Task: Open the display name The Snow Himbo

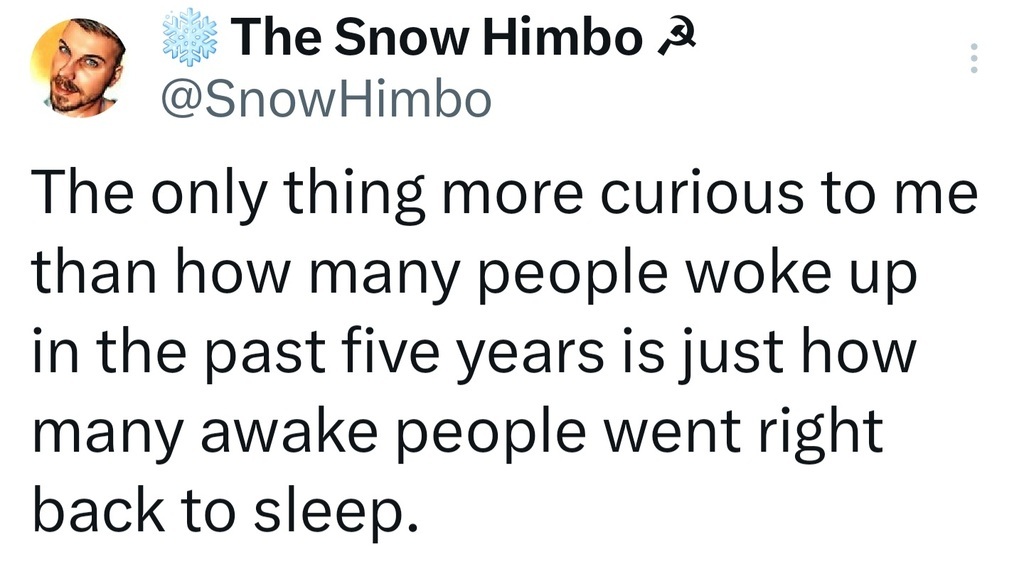Action: click(437, 38)
